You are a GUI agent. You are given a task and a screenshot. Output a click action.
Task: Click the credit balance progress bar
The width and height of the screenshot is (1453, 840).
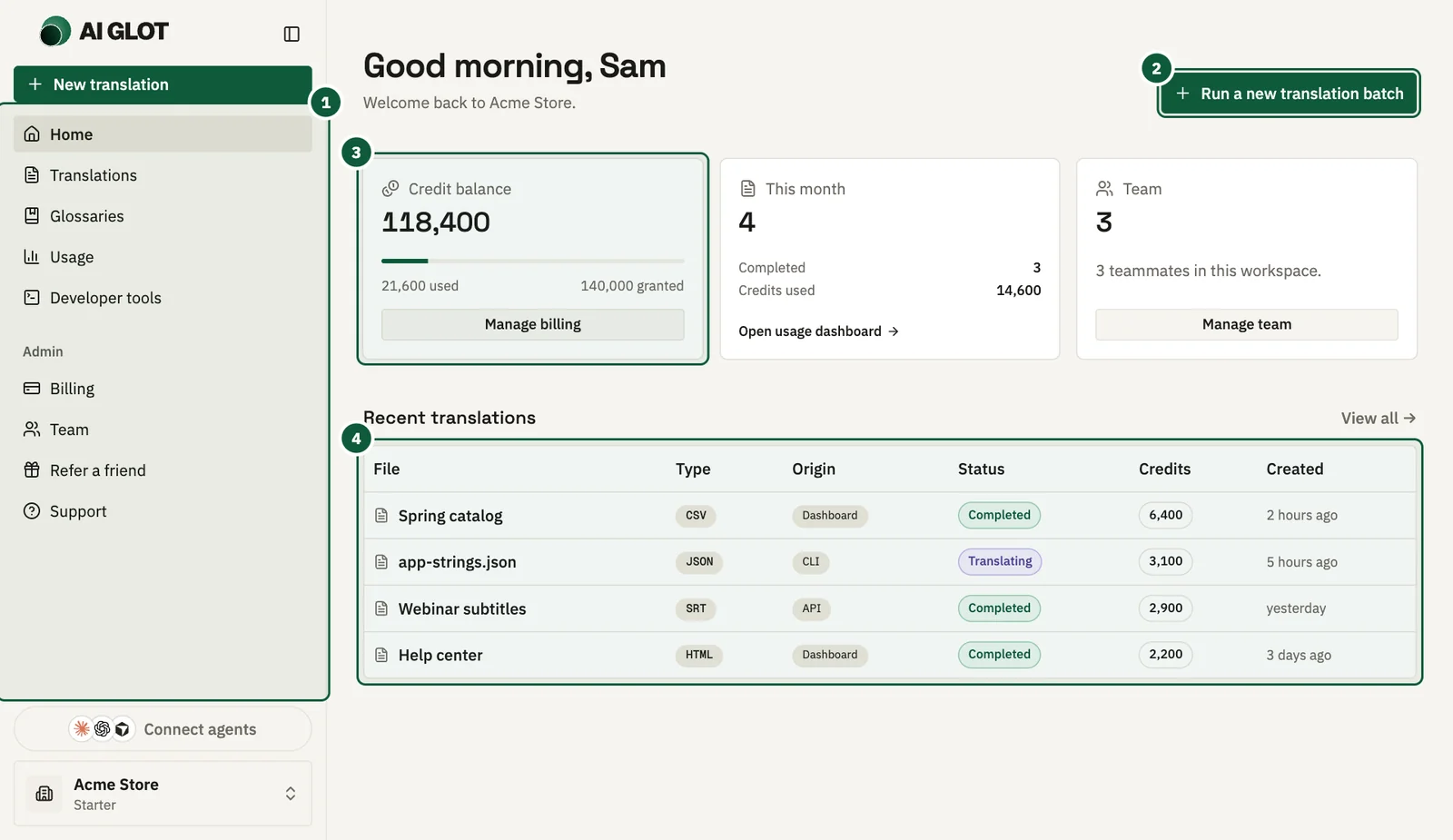tap(533, 261)
